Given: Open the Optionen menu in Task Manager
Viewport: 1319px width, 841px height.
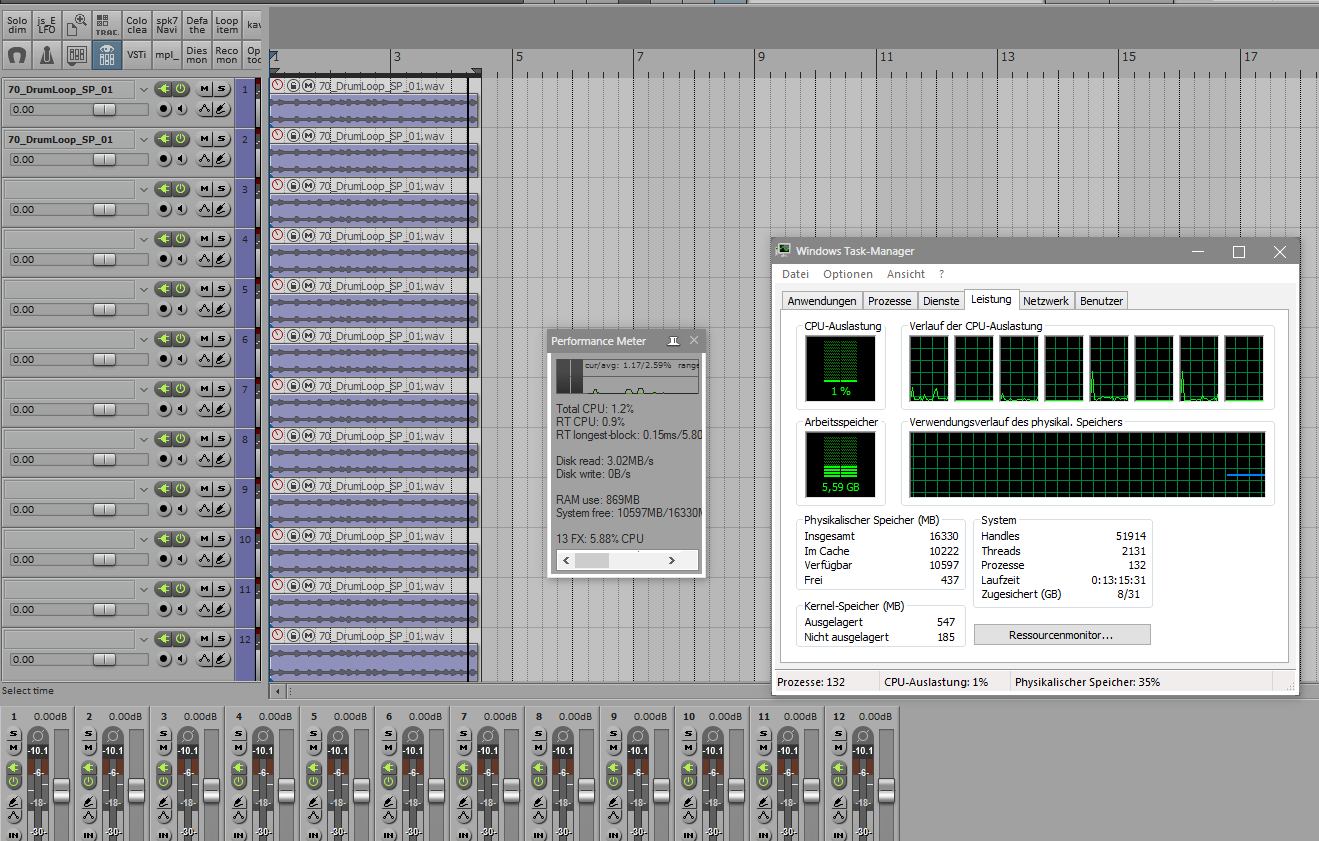Looking at the screenshot, I should (847, 274).
